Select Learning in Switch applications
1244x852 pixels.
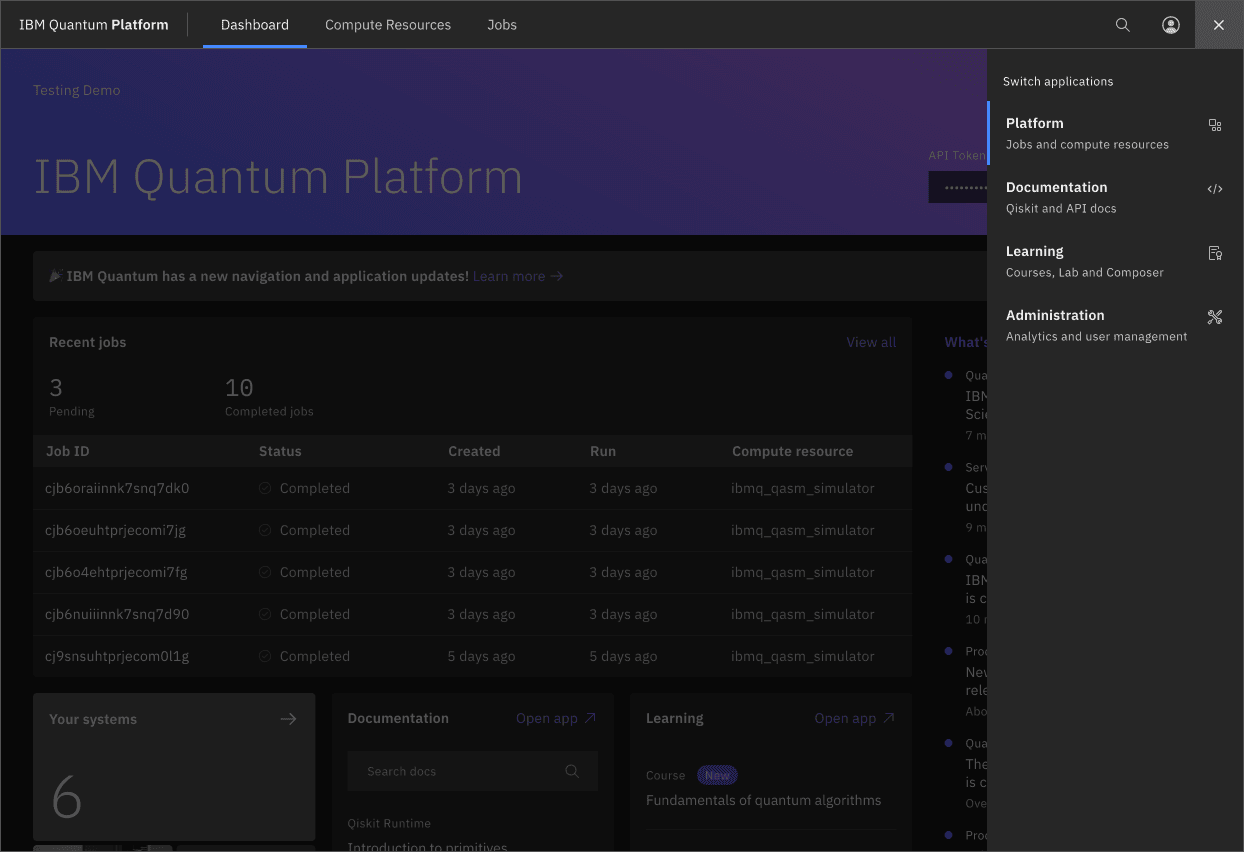[1115, 261]
